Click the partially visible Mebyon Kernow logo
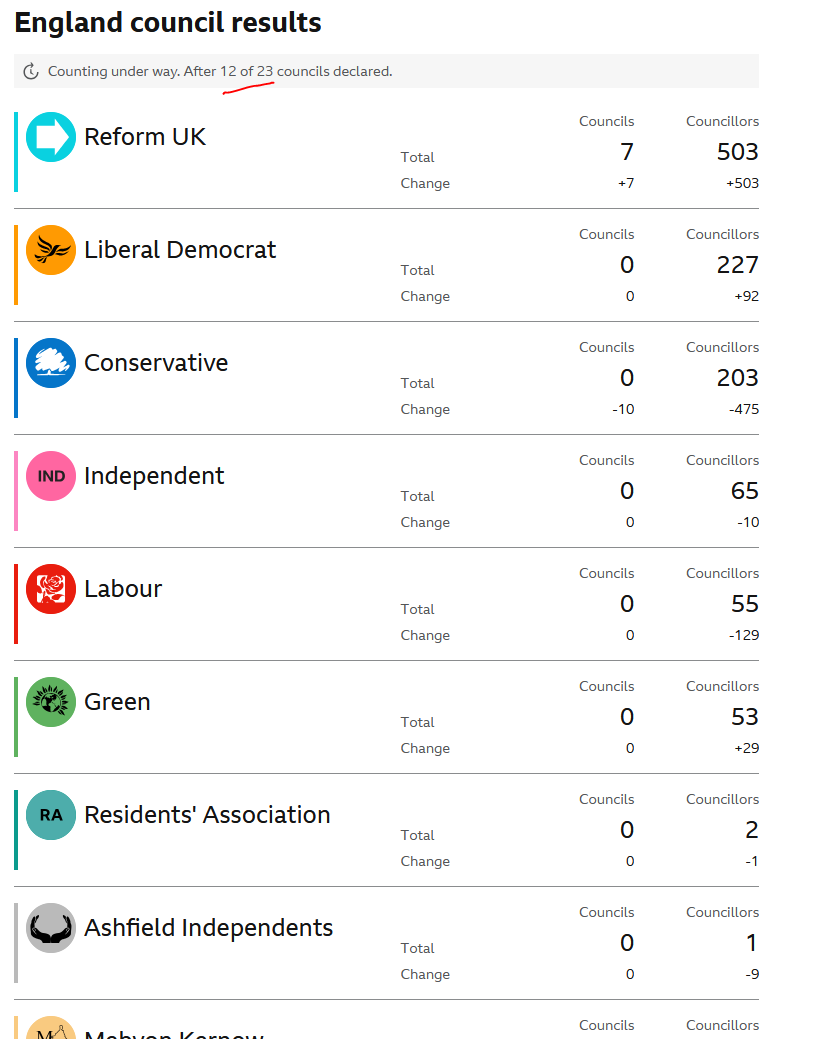 tap(51, 1028)
